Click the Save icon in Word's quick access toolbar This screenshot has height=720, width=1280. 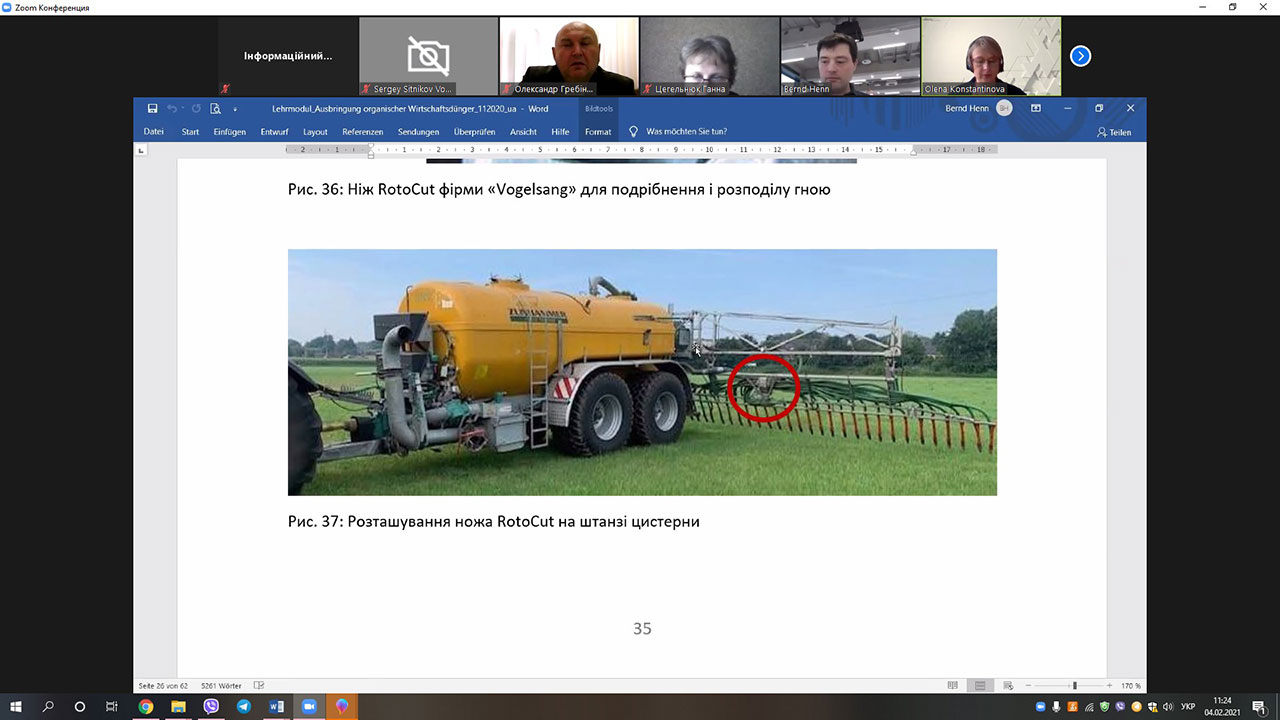(x=152, y=108)
